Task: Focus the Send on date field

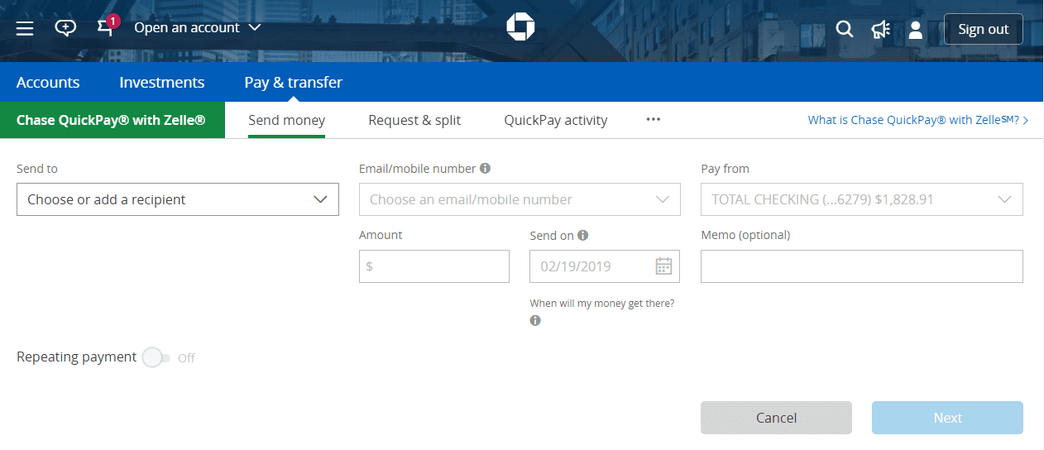Action: click(605, 266)
